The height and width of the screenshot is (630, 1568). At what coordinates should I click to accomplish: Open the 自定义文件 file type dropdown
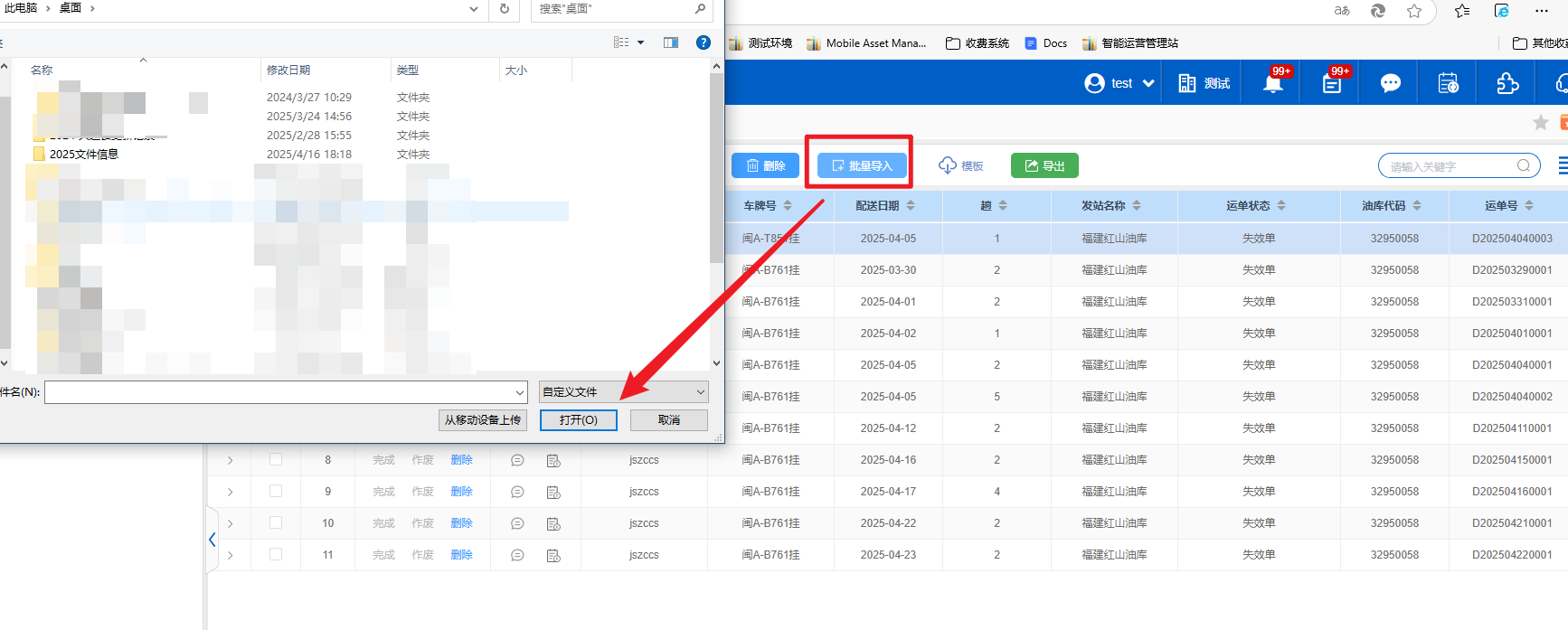pos(623,392)
